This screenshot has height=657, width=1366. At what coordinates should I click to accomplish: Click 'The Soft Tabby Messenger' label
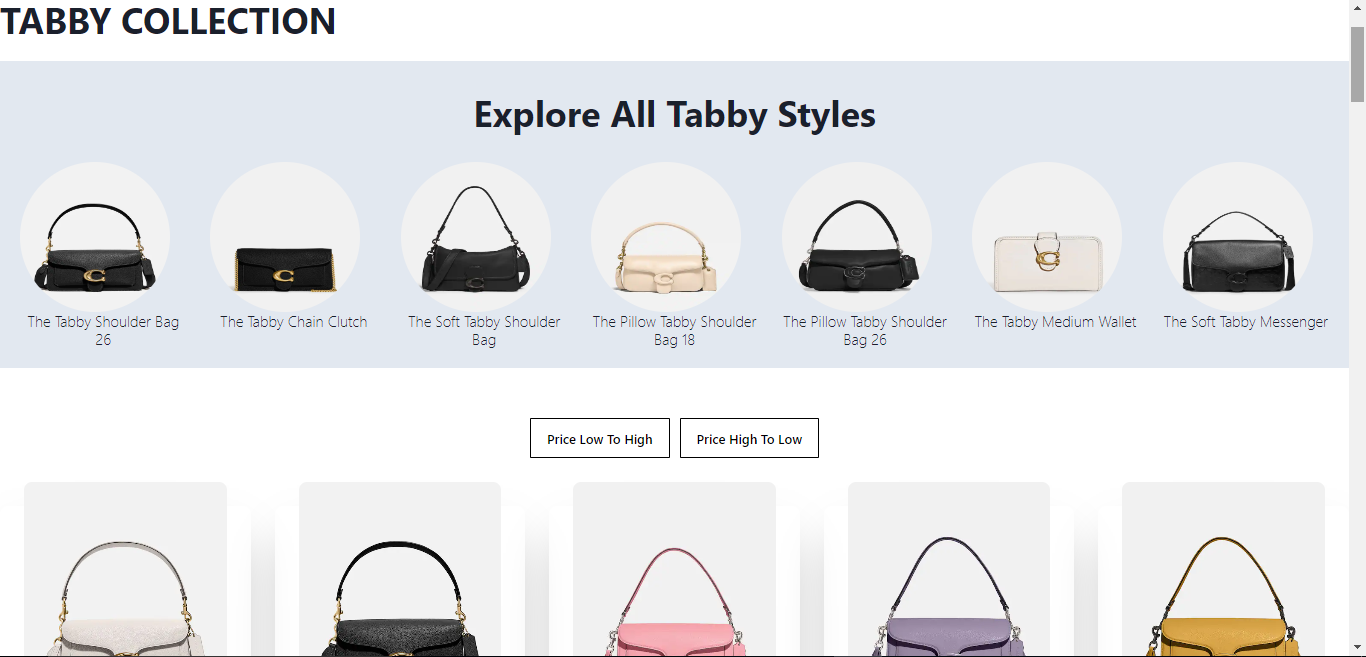(1246, 322)
